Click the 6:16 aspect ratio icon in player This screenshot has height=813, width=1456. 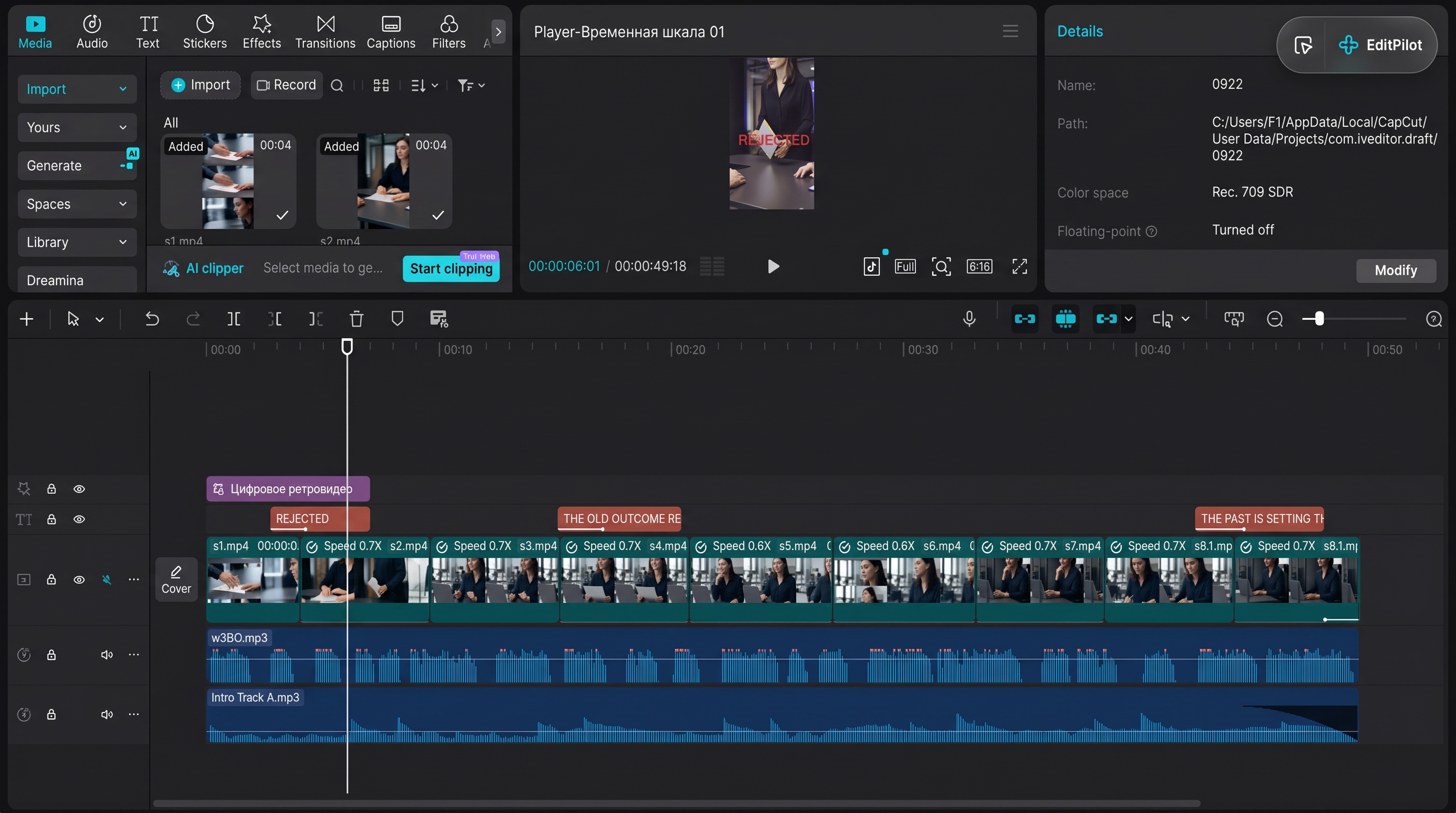[979, 266]
